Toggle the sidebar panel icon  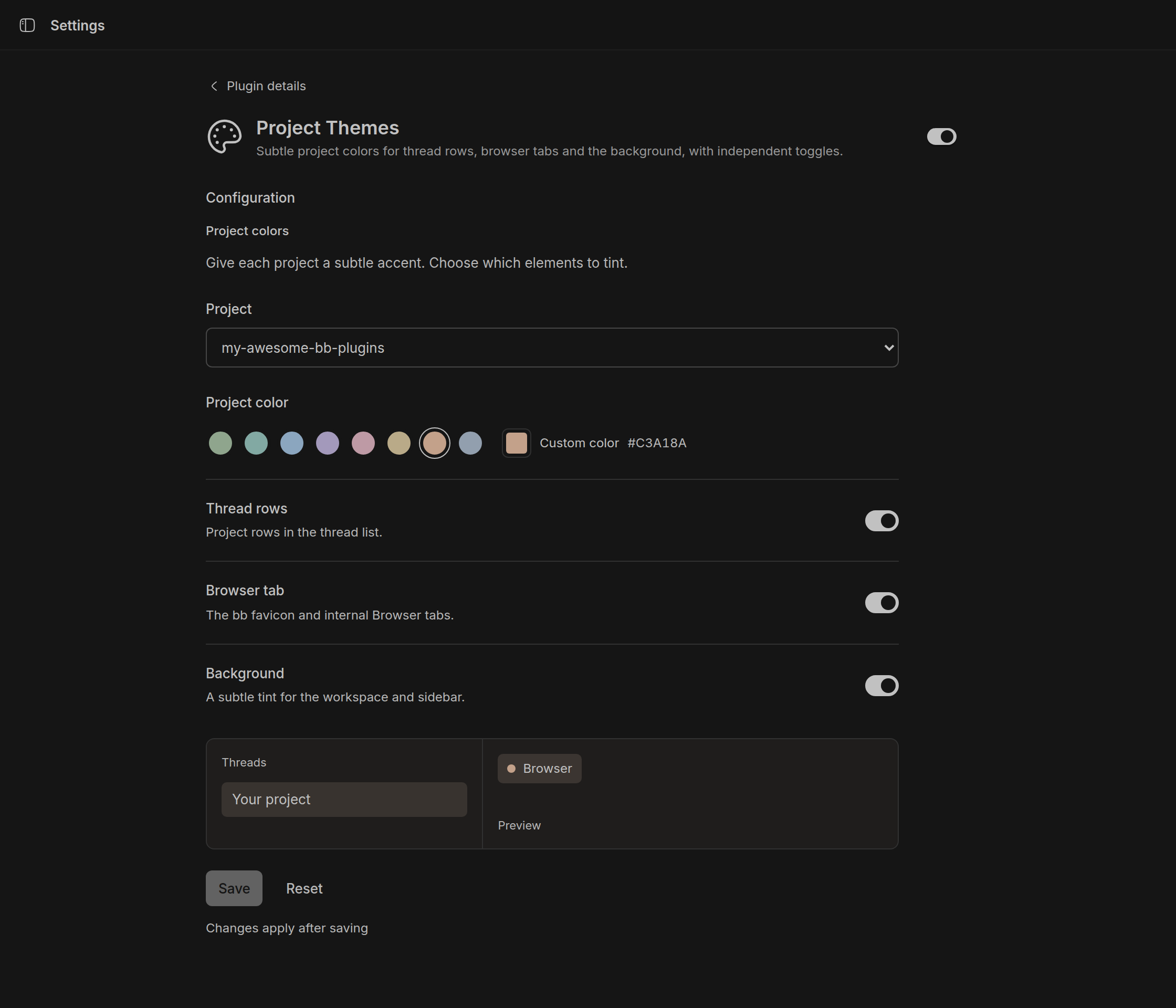(x=27, y=25)
